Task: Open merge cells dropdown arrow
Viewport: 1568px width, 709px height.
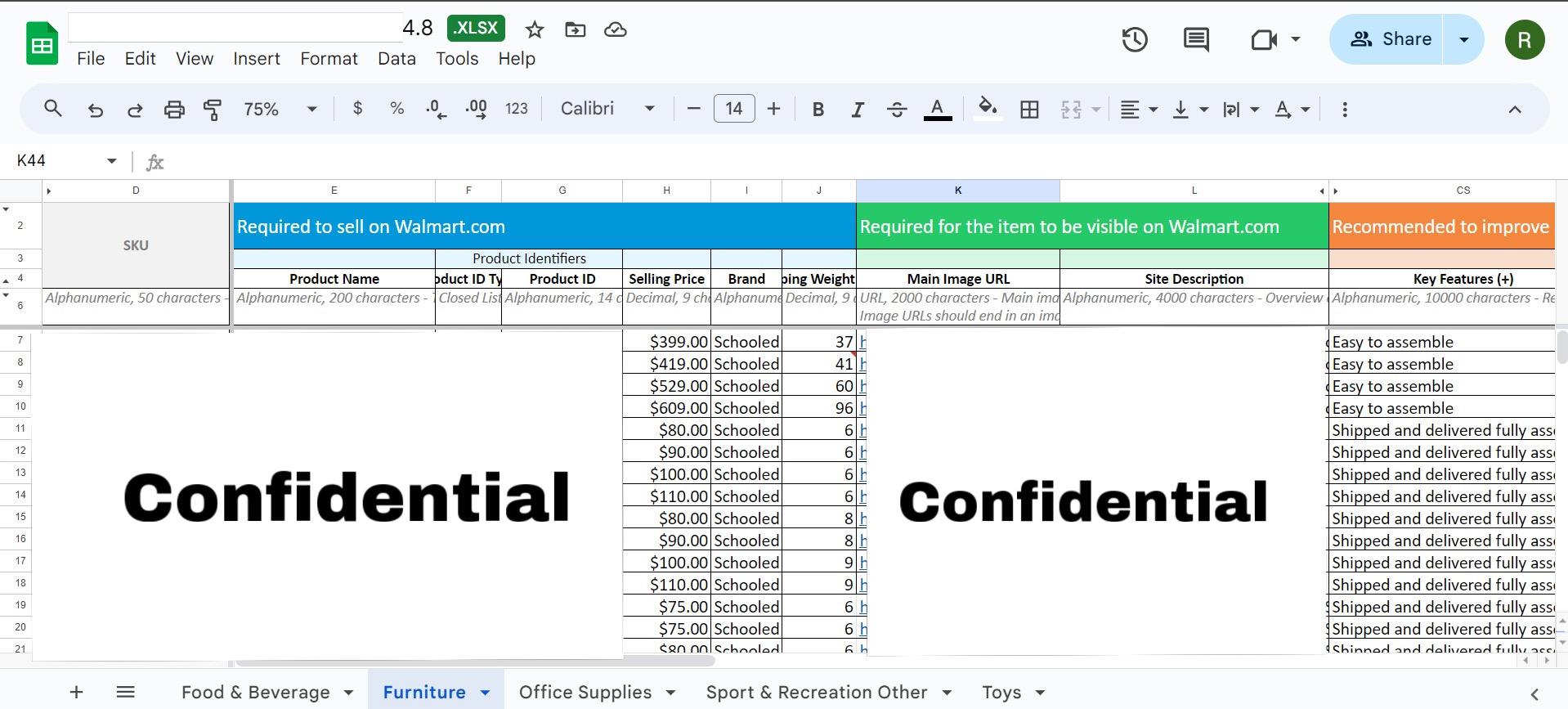Action: 1095,110
